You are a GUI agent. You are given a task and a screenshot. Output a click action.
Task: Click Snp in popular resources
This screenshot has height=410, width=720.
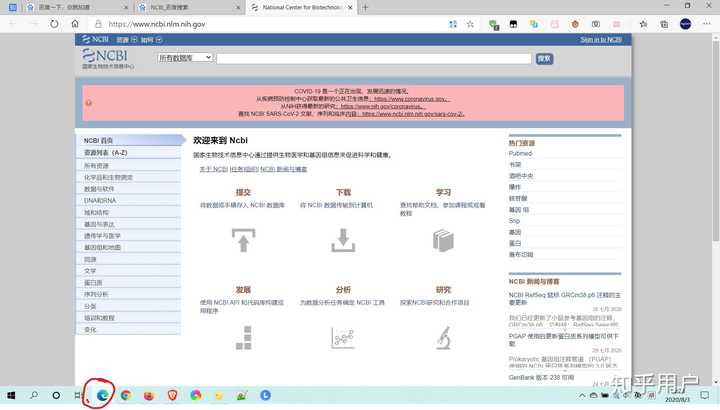click(514, 221)
